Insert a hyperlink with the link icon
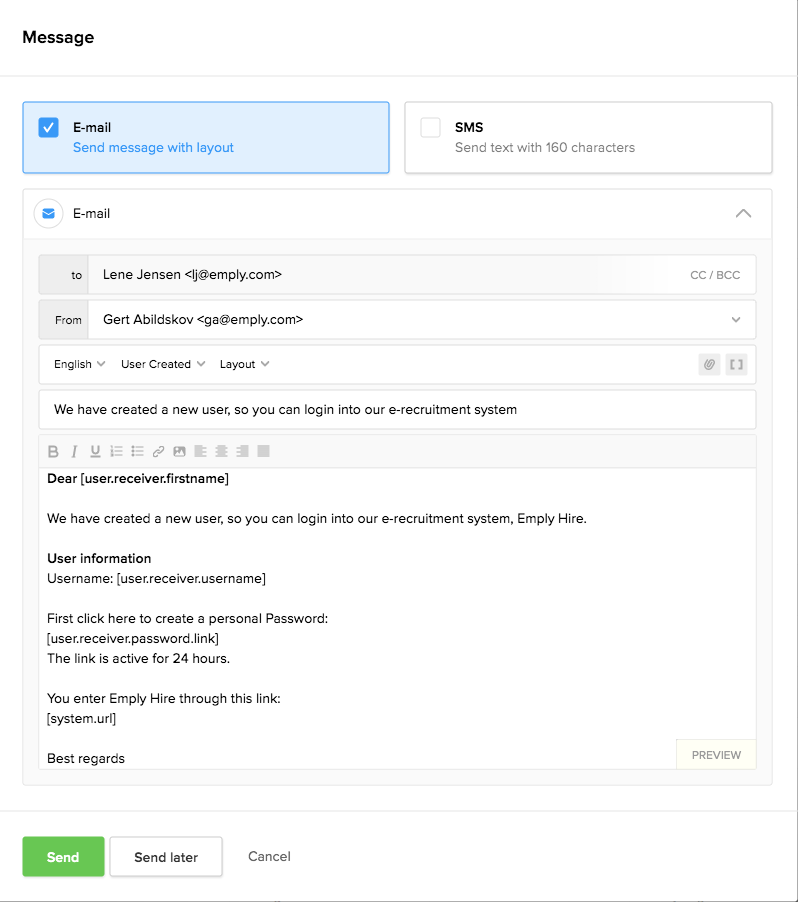The height and width of the screenshot is (902, 798). (x=158, y=451)
